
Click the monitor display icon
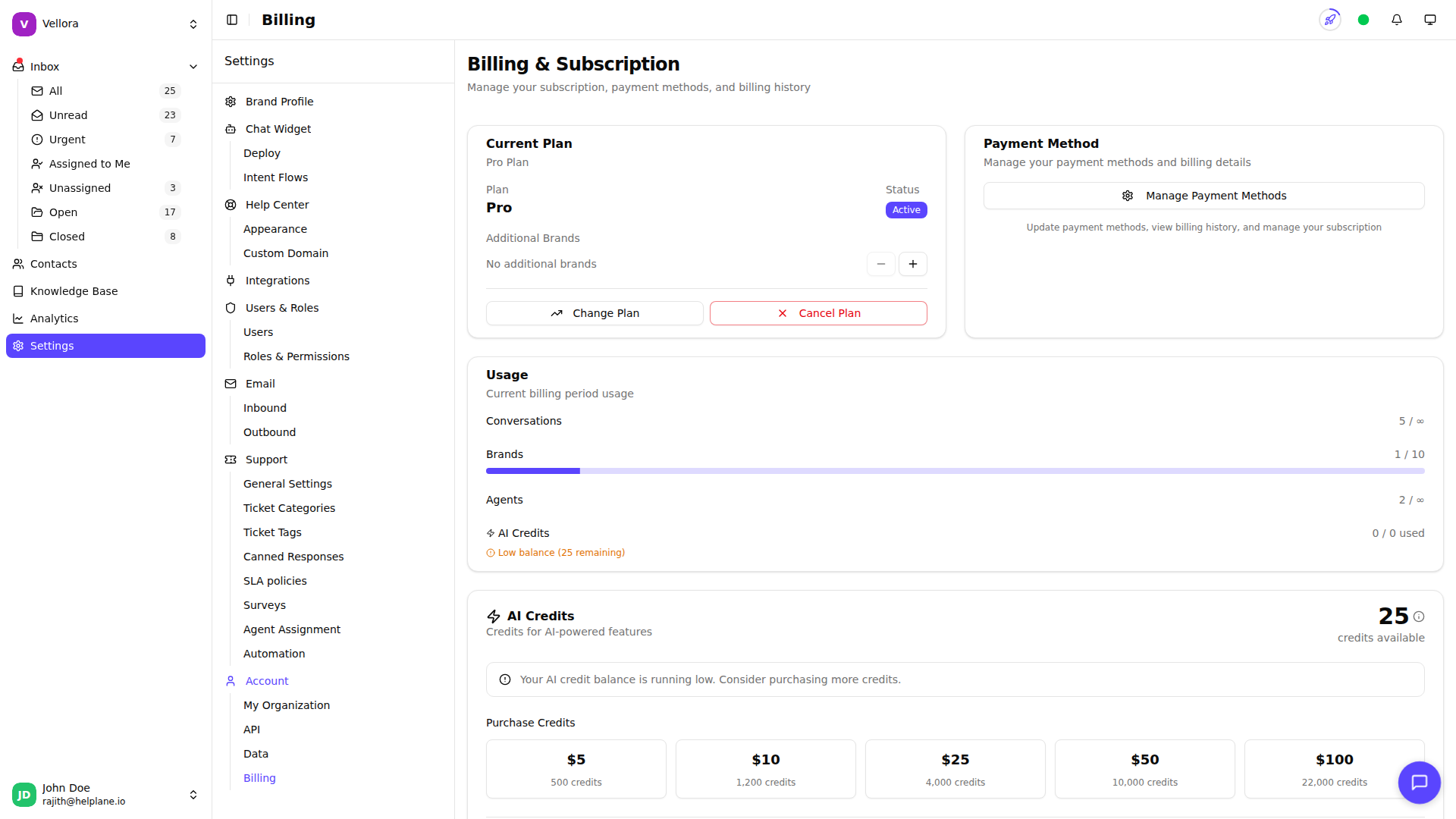(1430, 20)
